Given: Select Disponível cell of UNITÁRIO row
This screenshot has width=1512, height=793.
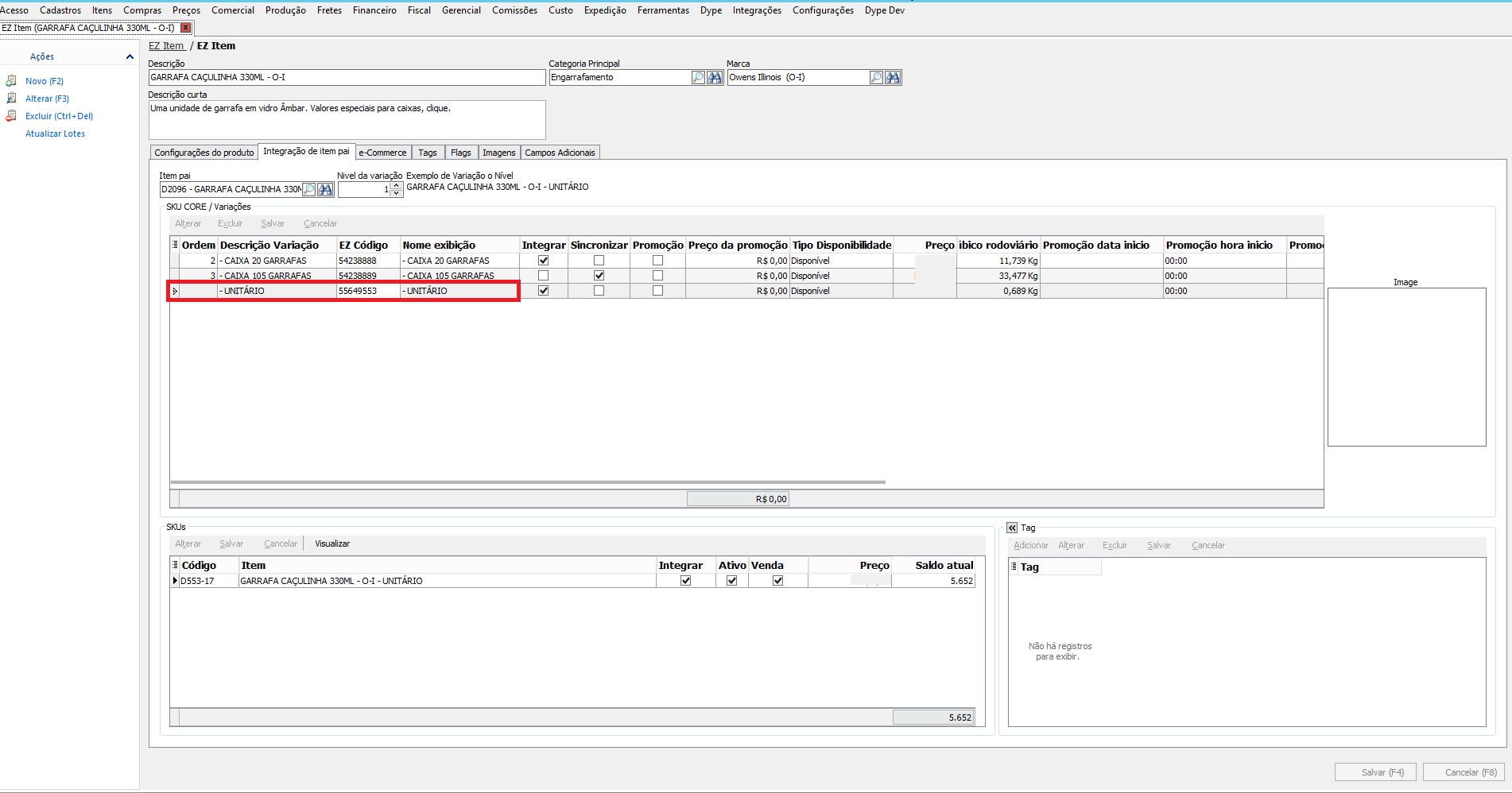Looking at the screenshot, I should 841,291.
